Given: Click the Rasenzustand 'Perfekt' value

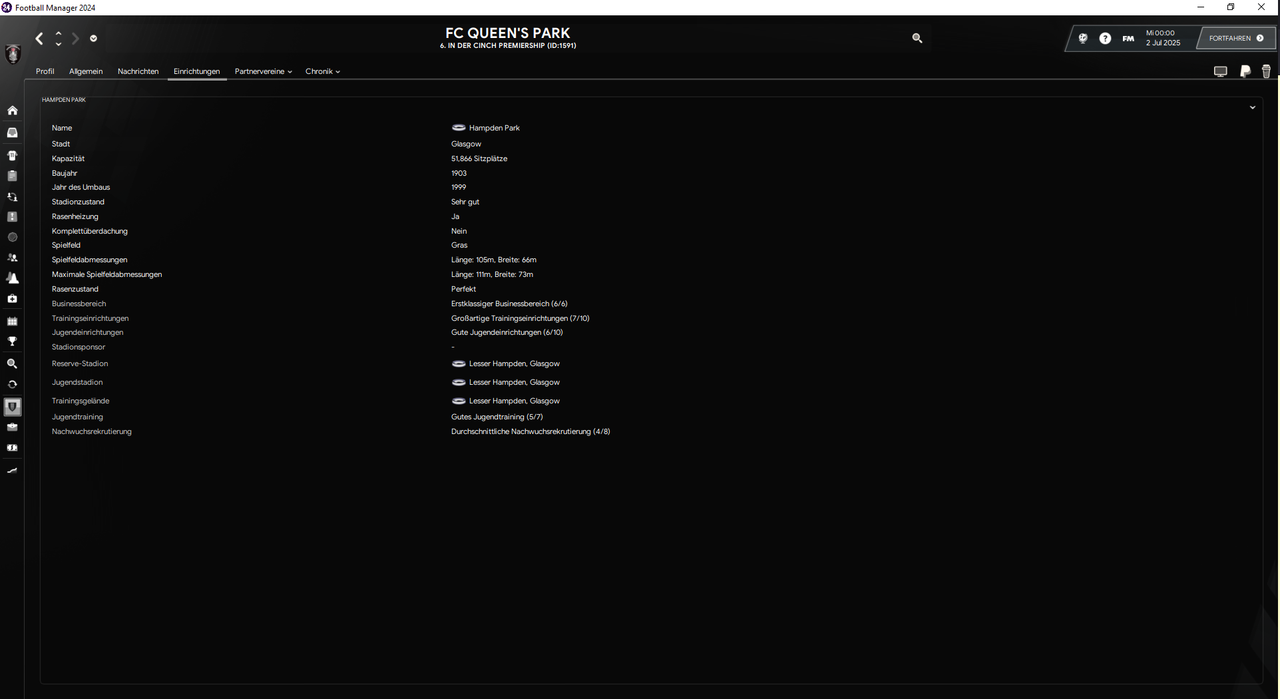Looking at the screenshot, I should (464, 289).
